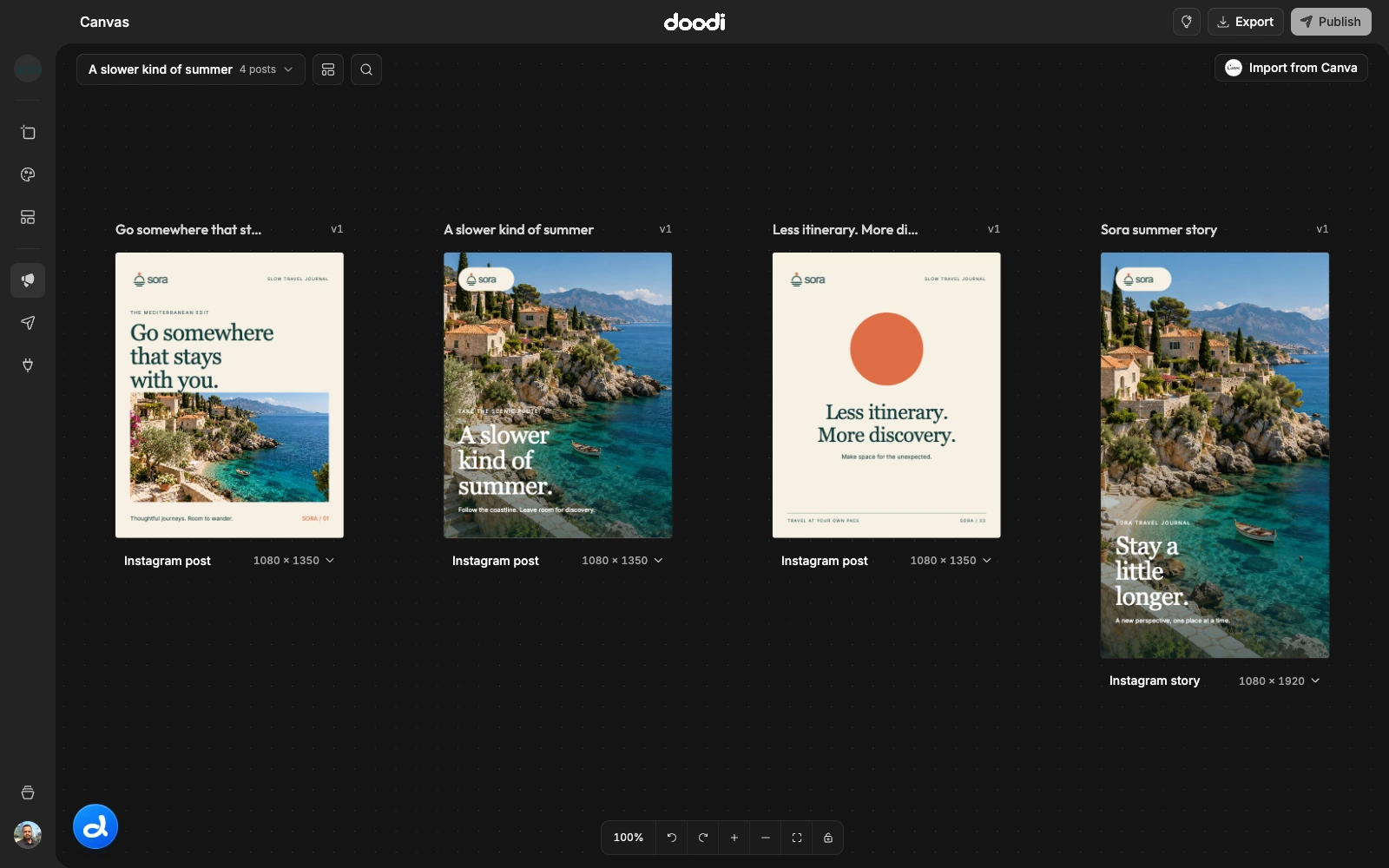
Task: Expand the 'A slower kind of summer' project dropdown
Action: click(191, 69)
